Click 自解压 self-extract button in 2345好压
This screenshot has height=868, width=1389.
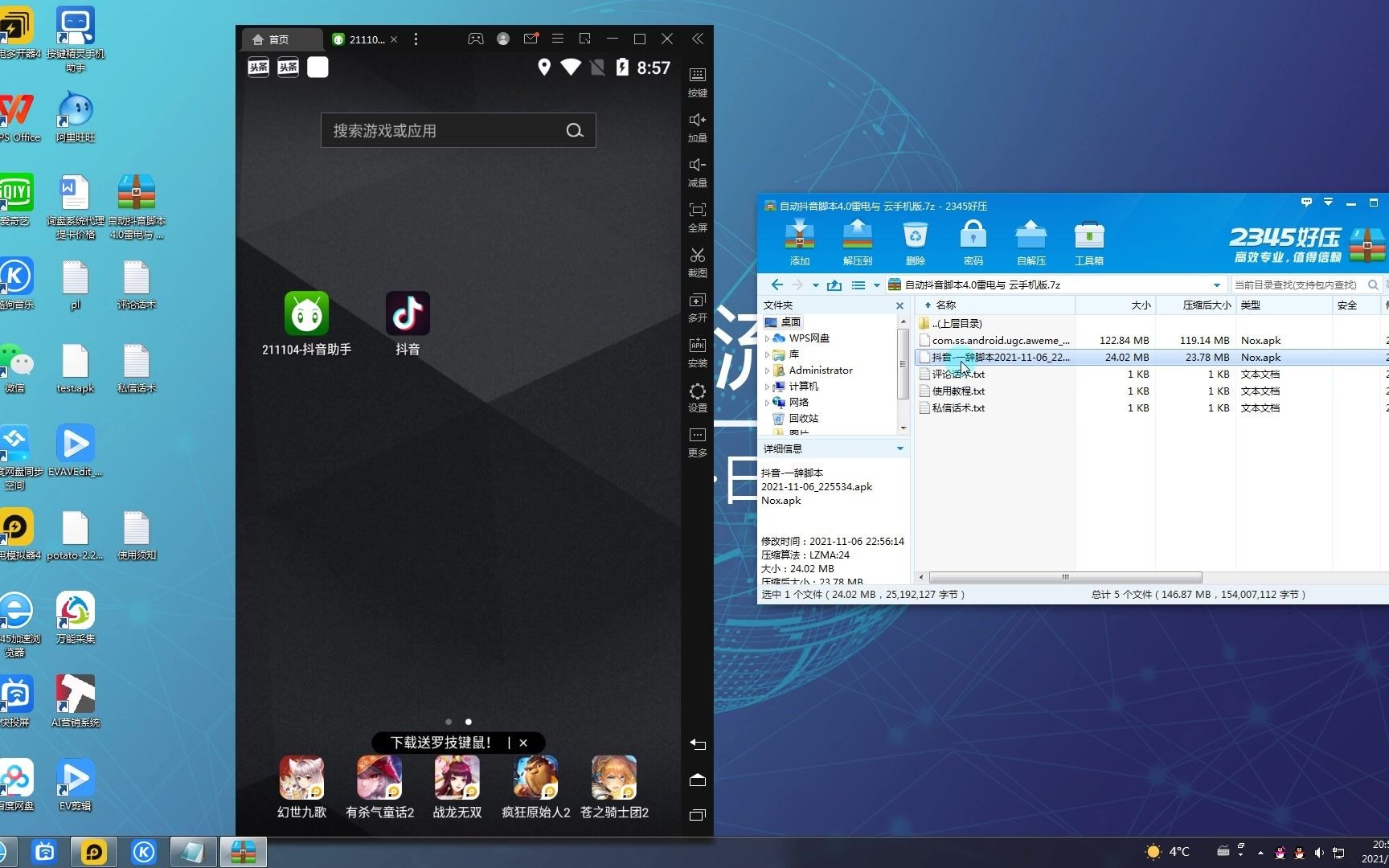click(x=1031, y=243)
